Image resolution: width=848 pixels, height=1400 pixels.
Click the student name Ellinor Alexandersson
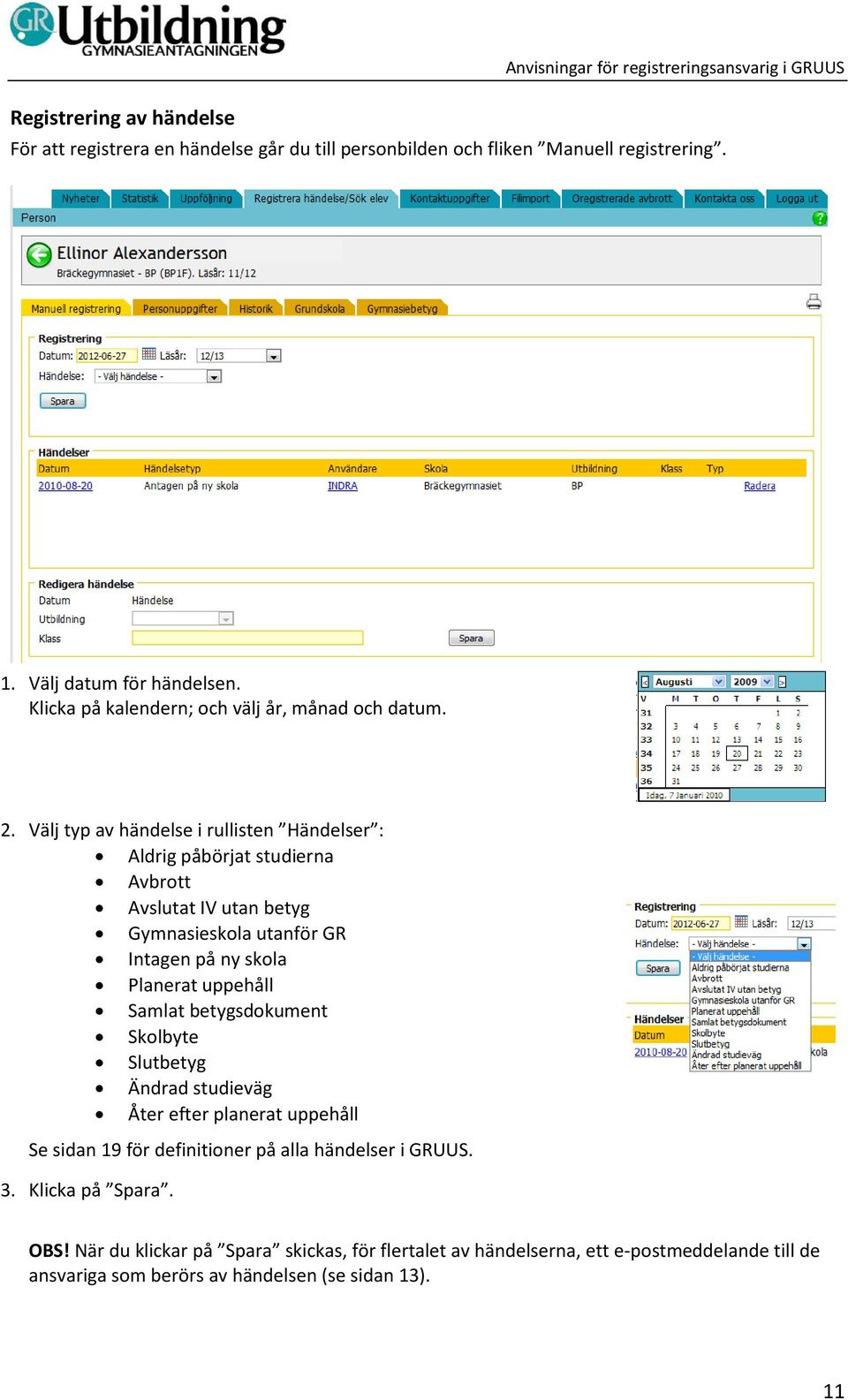click(x=142, y=254)
